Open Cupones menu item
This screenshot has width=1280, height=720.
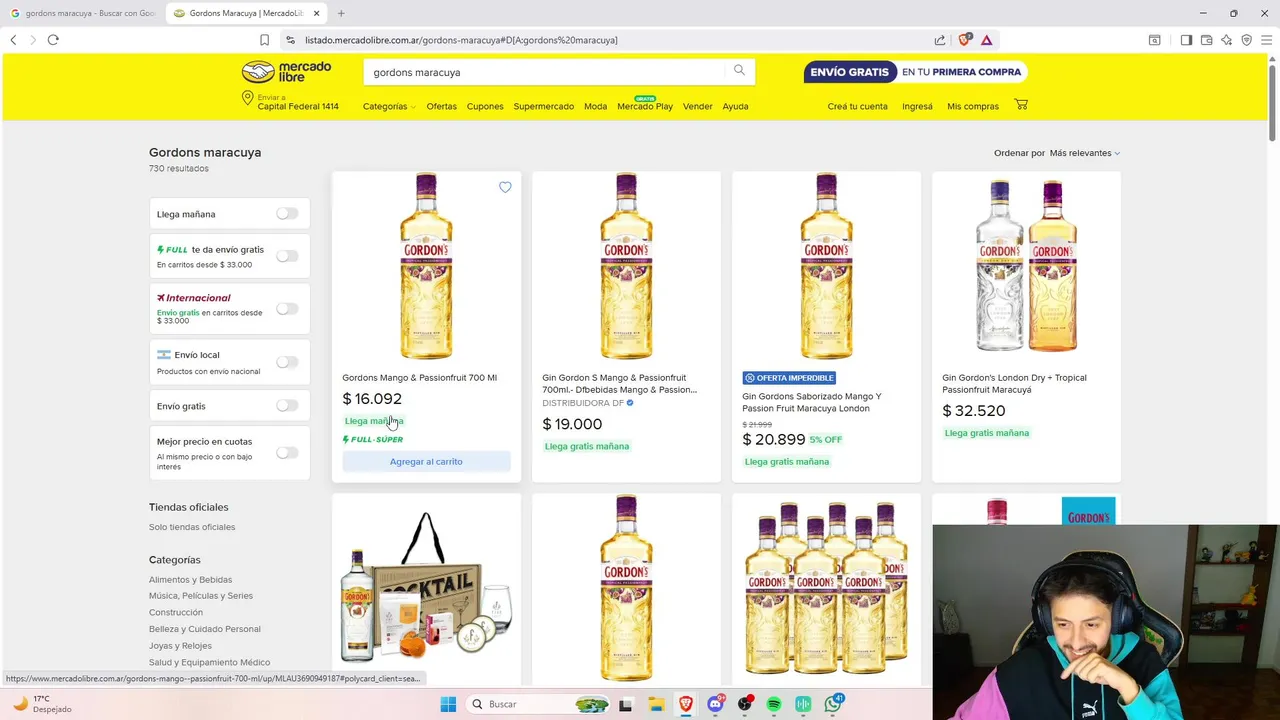pos(485,106)
